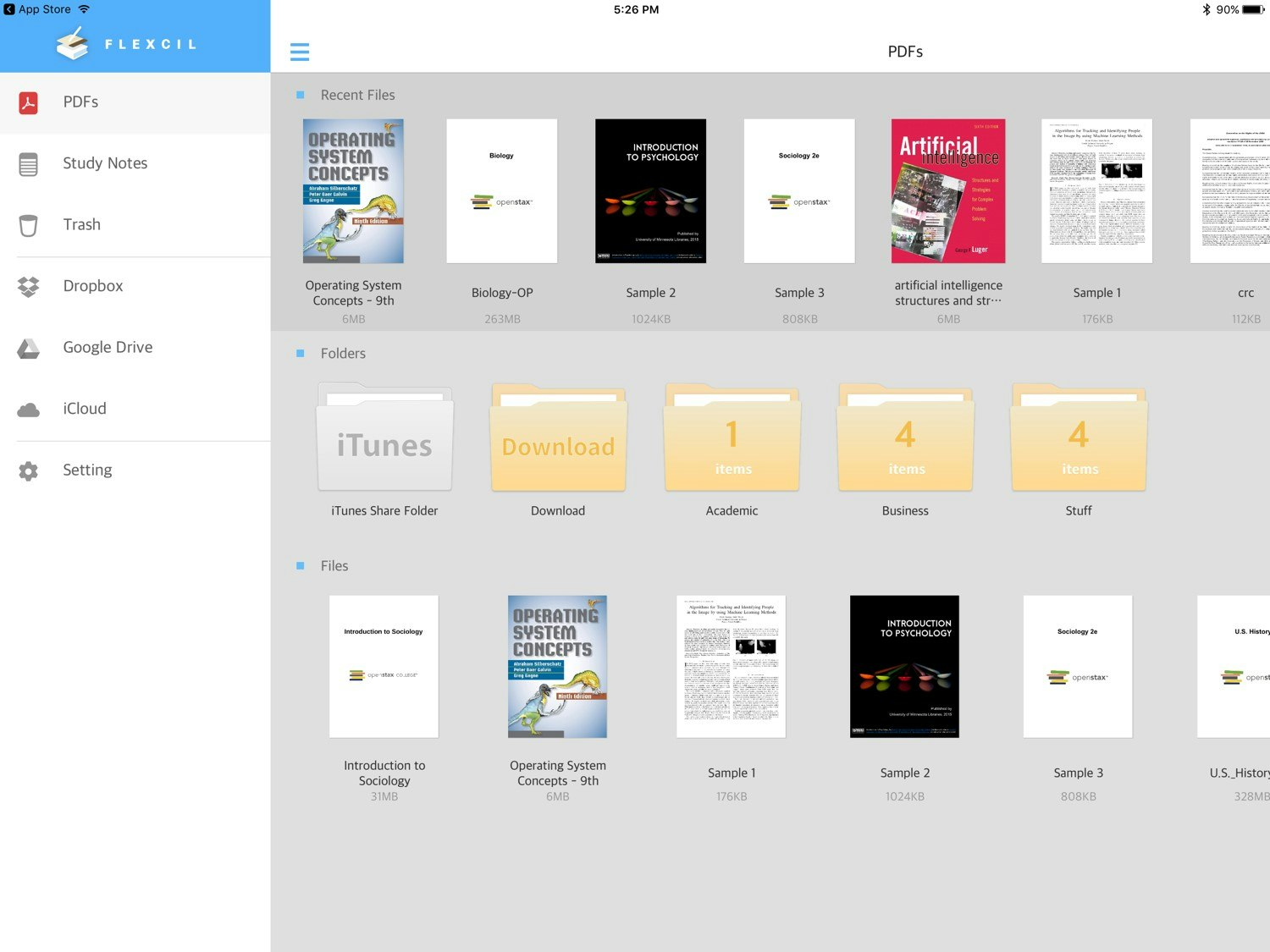
Task: Toggle the Files section selector
Action: (x=300, y=565)
